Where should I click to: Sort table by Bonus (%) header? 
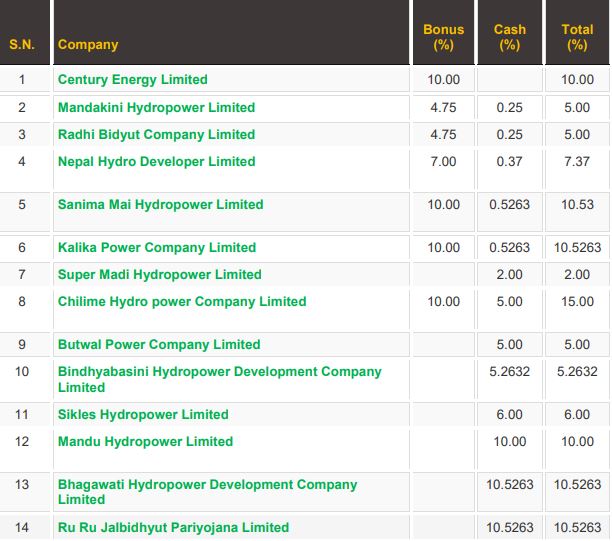tap(443, 37)
